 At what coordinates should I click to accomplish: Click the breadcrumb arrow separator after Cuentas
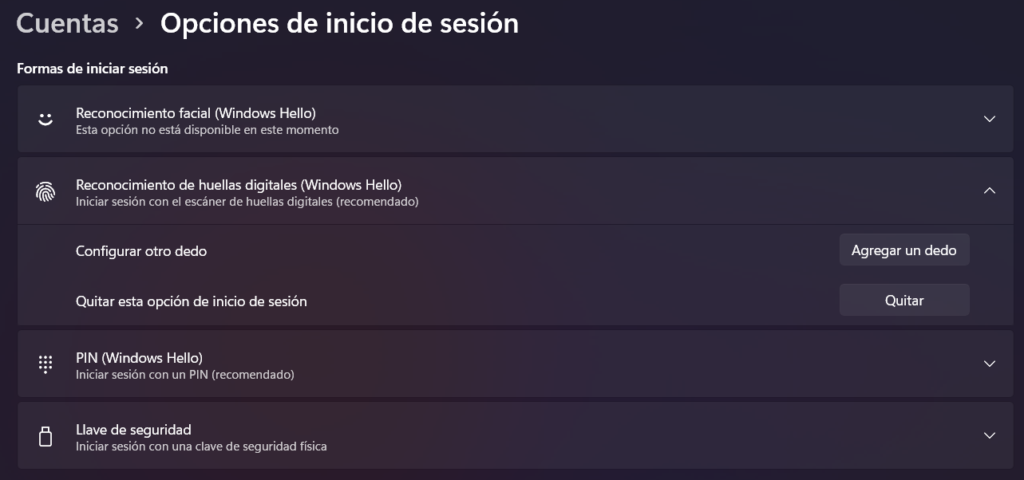coord(139,24)
